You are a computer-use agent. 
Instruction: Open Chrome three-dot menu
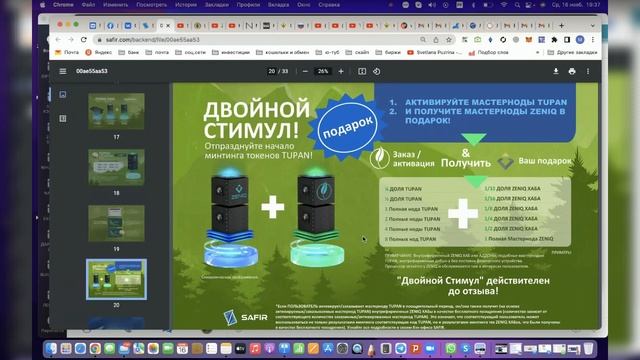coord(593,40)
